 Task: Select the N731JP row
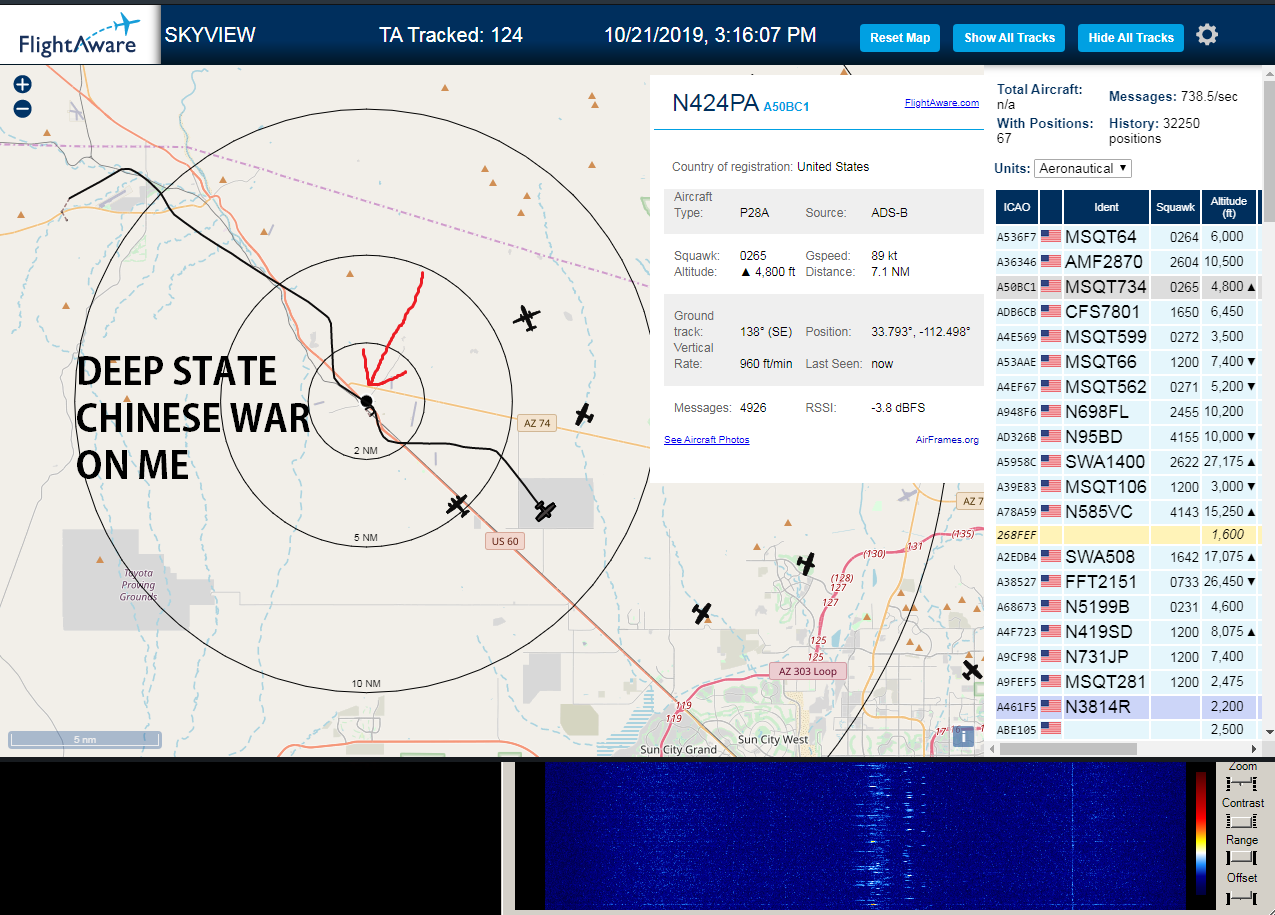[x=1126, y=657]
